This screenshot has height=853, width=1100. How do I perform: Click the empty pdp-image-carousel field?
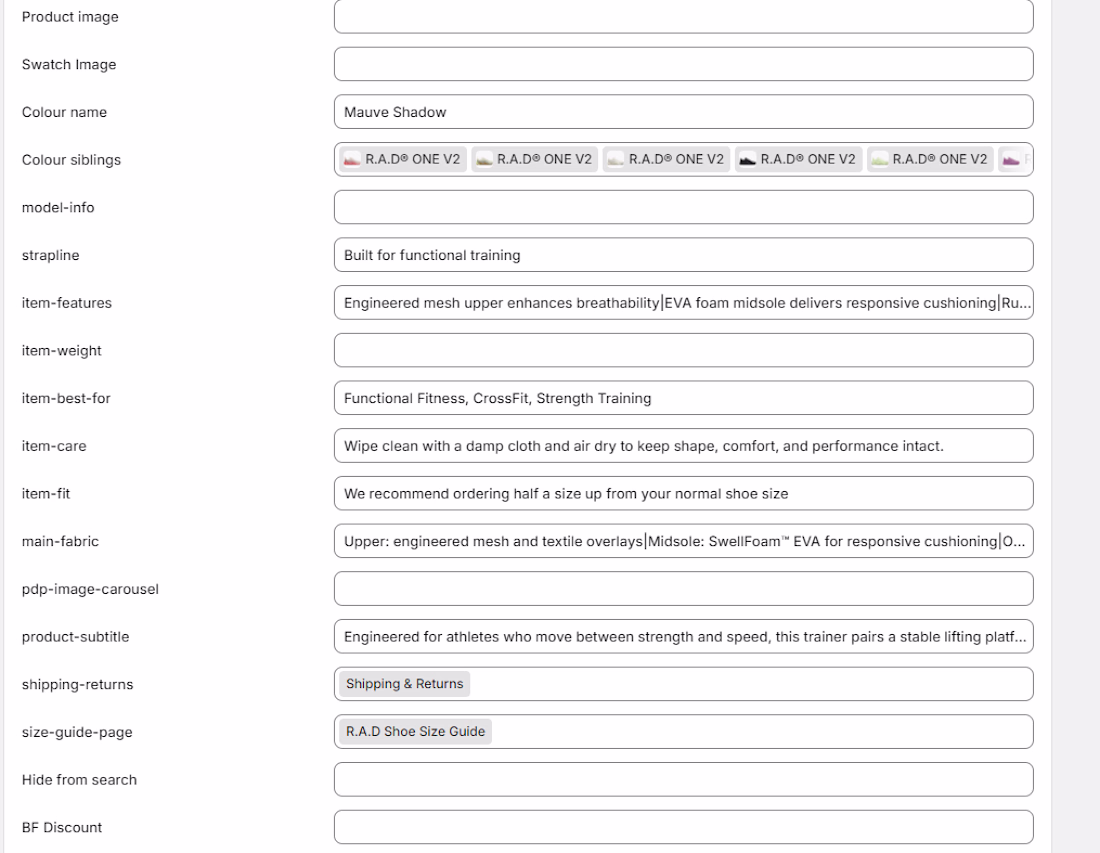point(683,589)
